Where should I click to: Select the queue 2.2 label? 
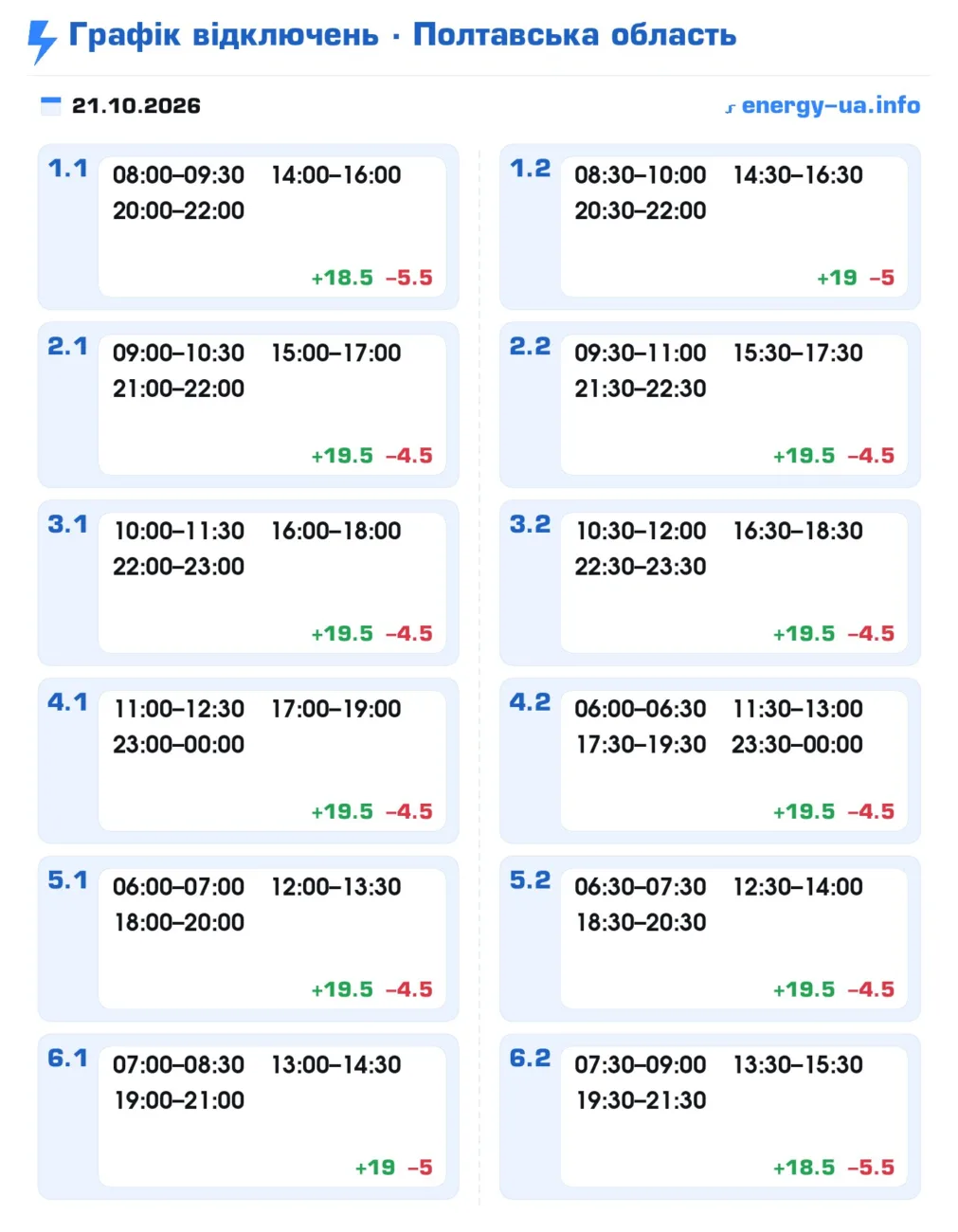(x=530, y=346)
